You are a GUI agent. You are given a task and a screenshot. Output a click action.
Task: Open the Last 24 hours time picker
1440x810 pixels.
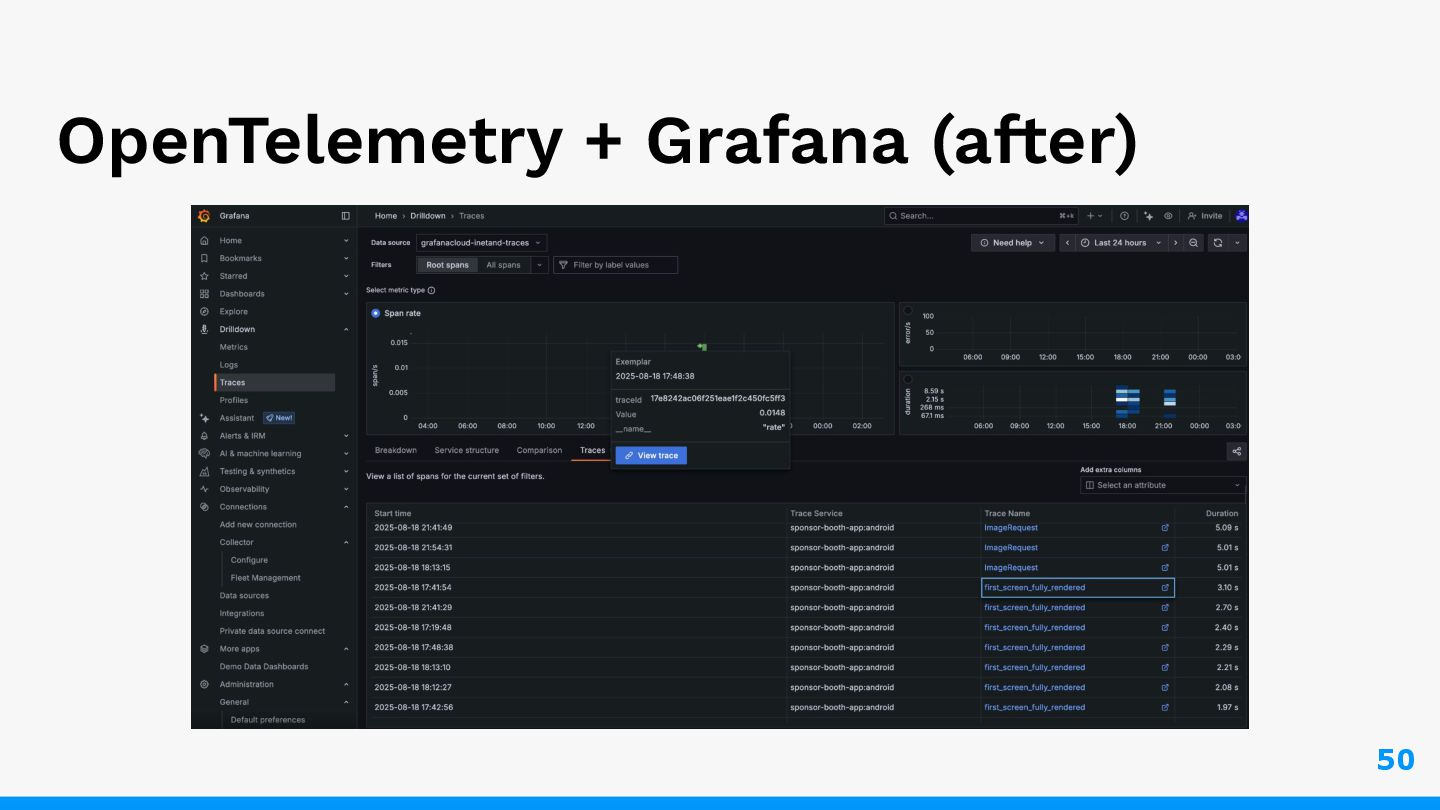1122,243
